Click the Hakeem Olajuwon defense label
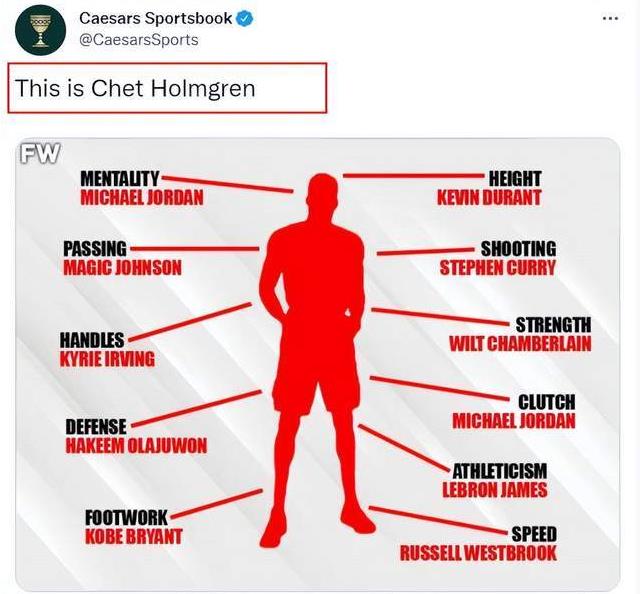 coord(136,437)
